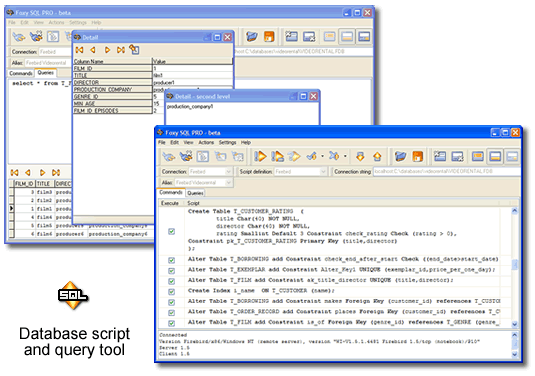The image size is (535, 376).
Task: Go to next row in back window results
Action: [42, 173]
